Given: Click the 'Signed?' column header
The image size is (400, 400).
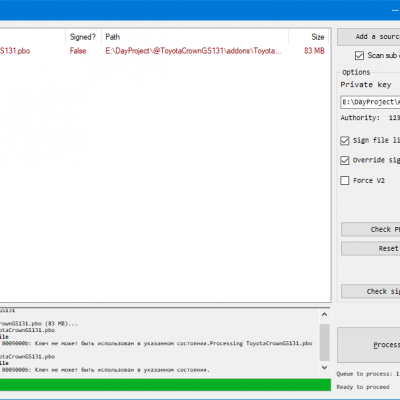Looking at the screenshot, I should (83, 37).
